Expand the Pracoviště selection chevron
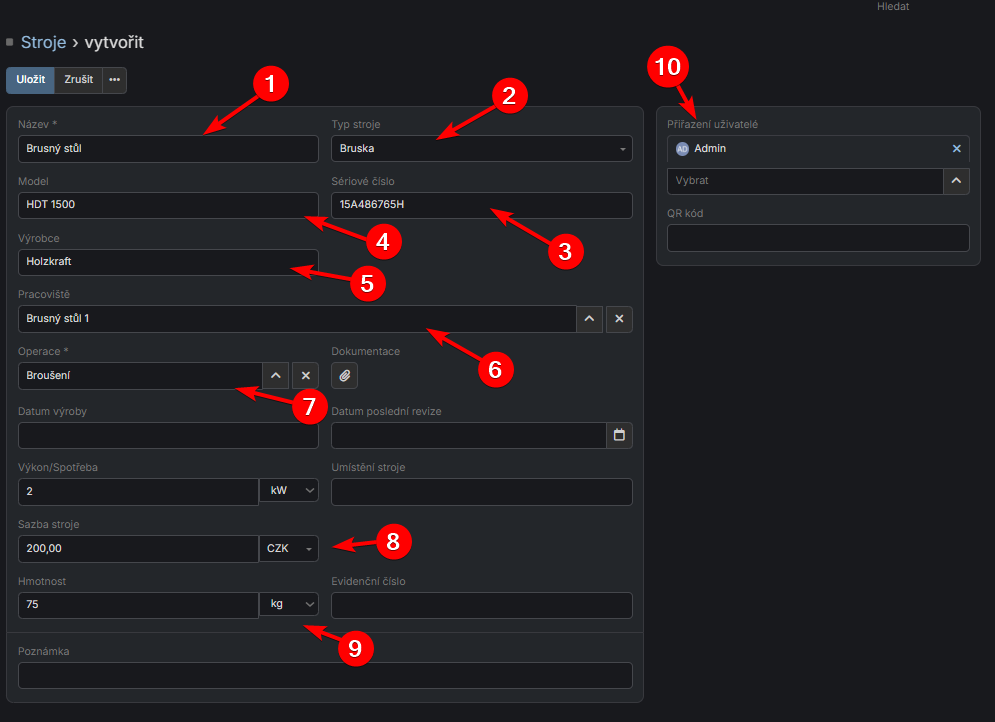This screenshot has width=995, height=722. click(x=589, y=319)
